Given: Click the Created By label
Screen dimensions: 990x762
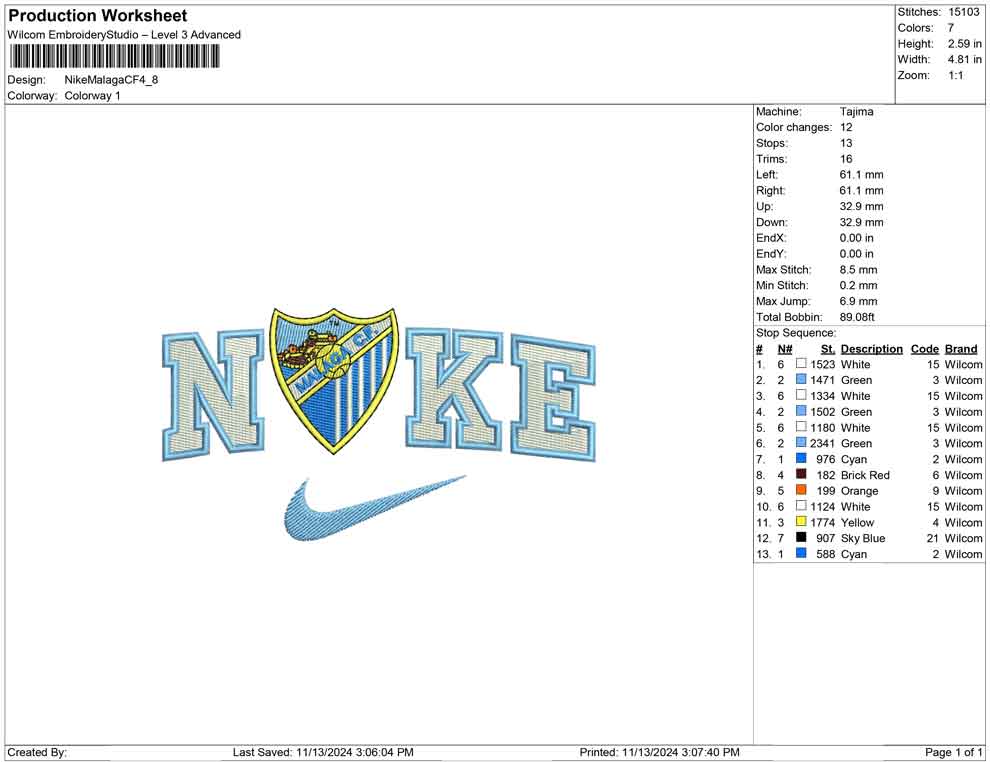Looking at the screenshot, I should [37, 752].
